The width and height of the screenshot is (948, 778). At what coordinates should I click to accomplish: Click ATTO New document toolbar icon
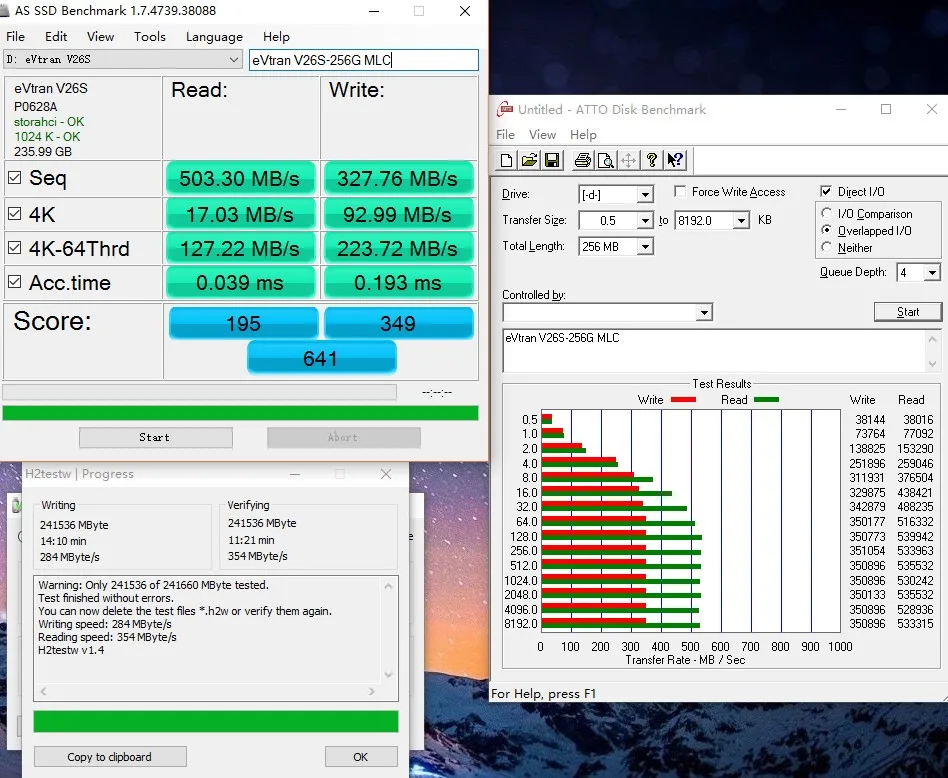[x=507, y=160]
